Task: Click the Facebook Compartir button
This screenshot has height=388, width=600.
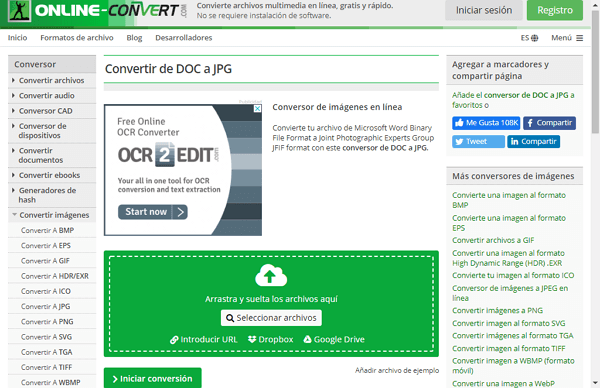Action: [549, 123]
